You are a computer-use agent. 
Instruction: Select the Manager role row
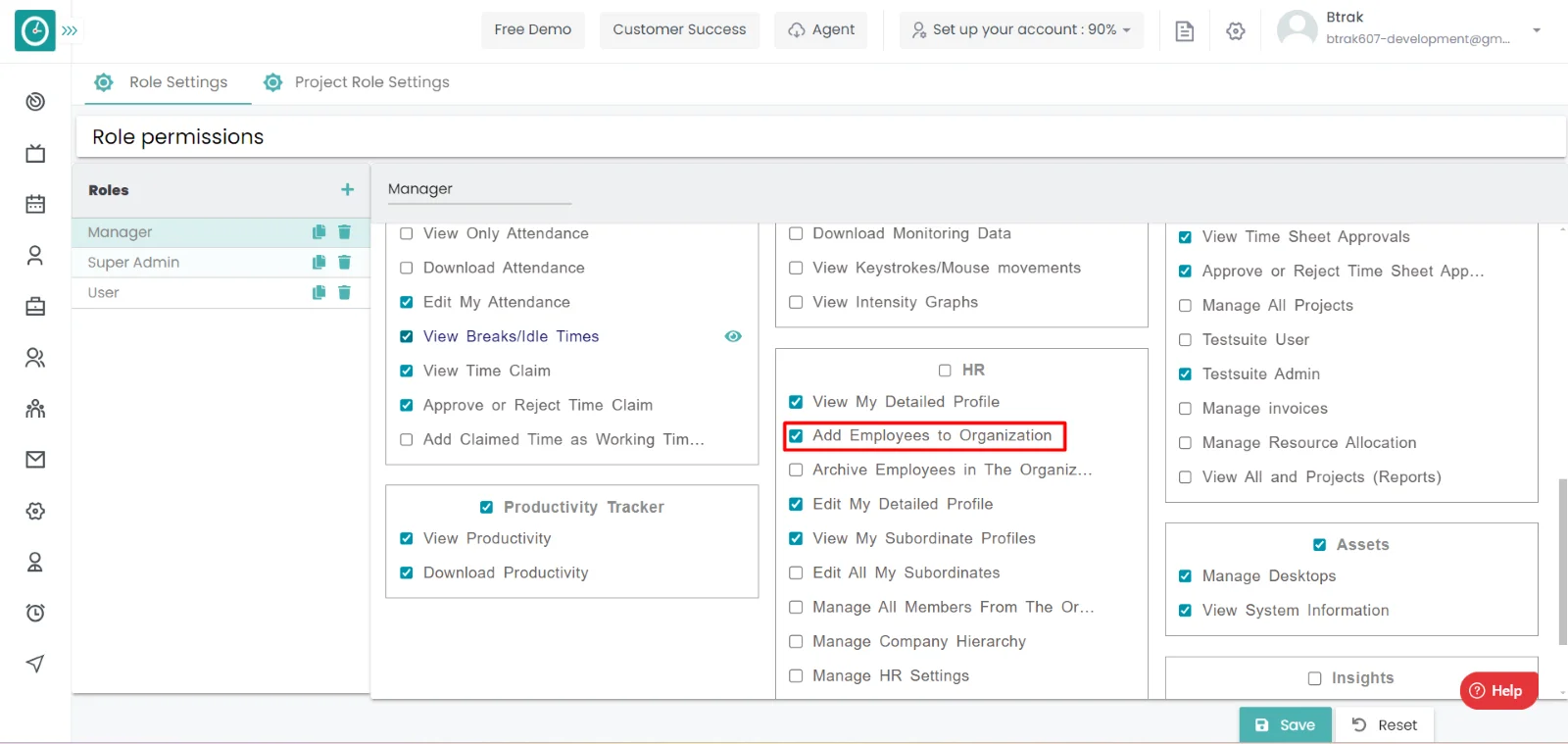220,232
